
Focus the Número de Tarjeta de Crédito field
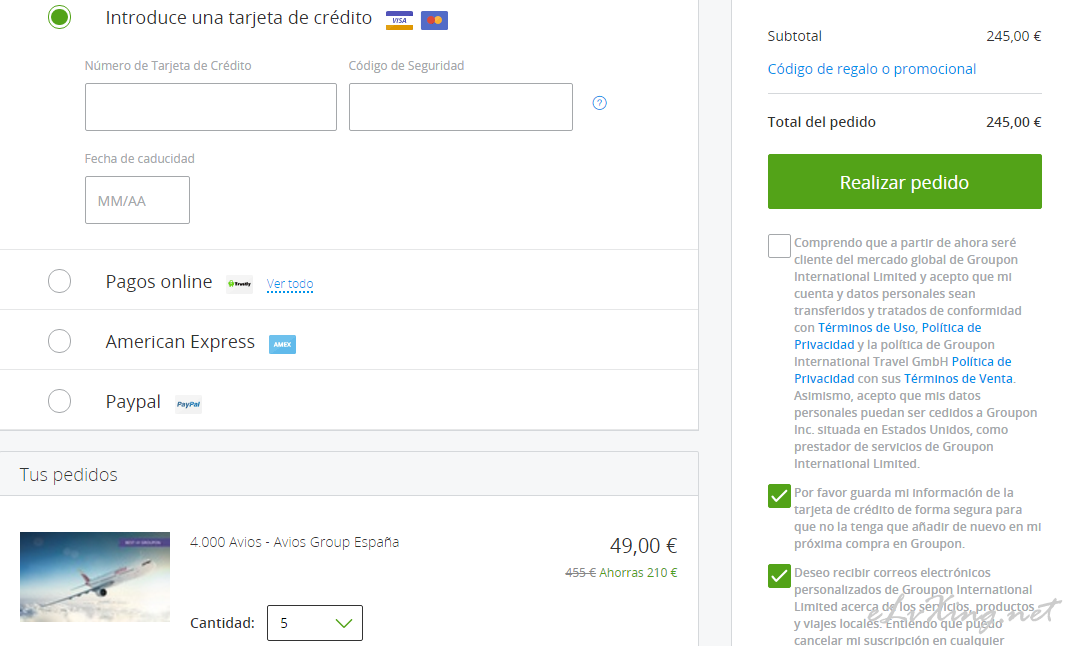pyautogui.click(x=211, y=107)
